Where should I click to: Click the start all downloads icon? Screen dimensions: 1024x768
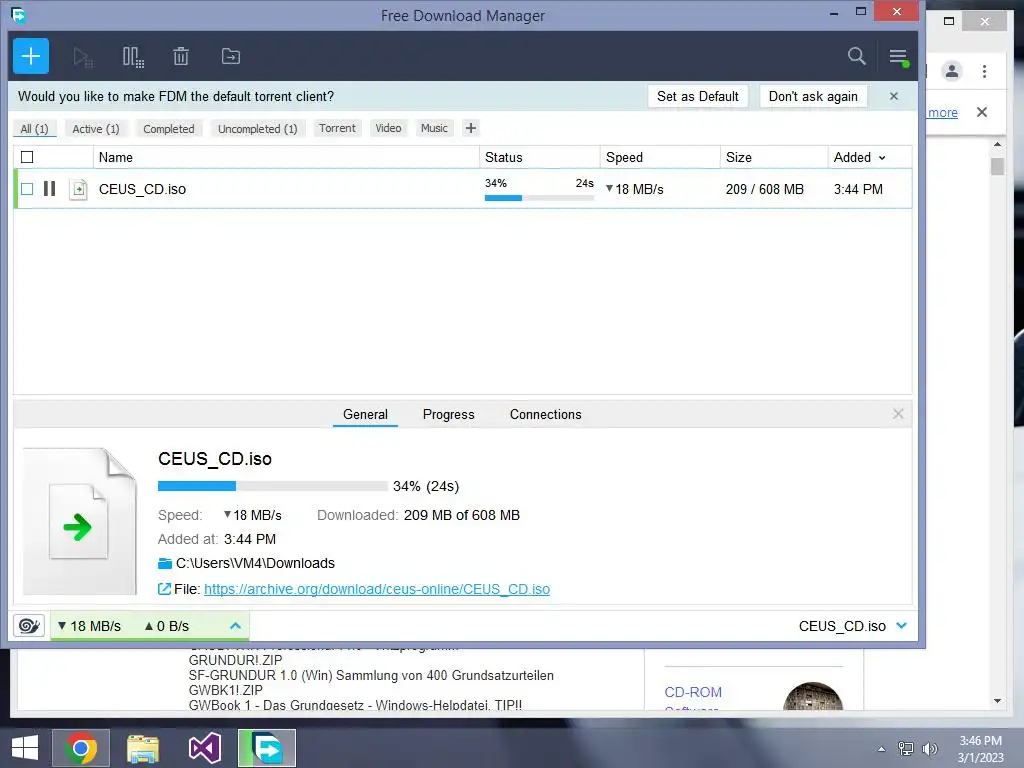[x=83, y=57]
